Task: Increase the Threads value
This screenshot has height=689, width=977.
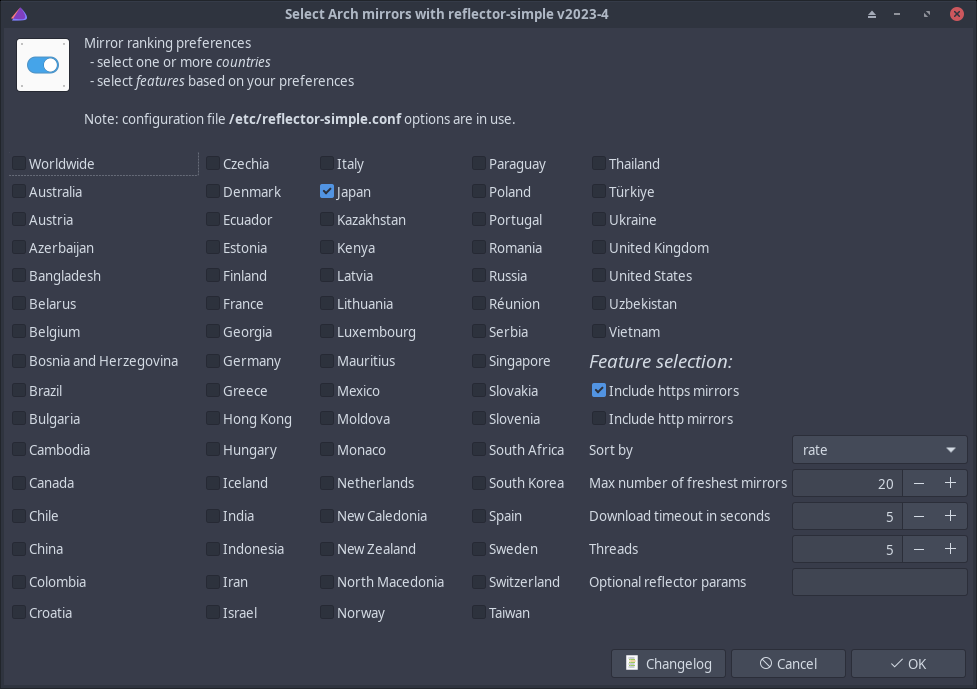Action: (x=950, y=549)
